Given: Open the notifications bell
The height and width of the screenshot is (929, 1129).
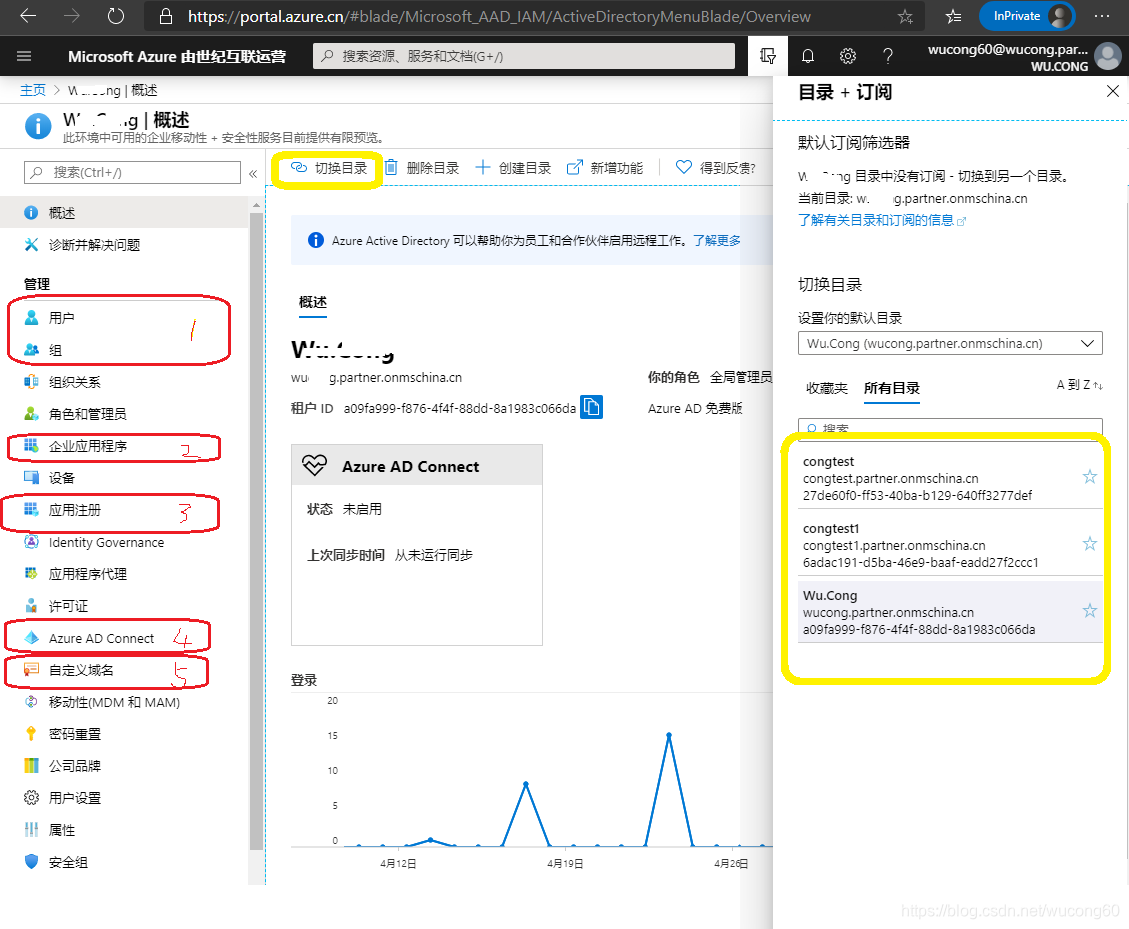Looking at the screenshot, I should click(x=808, y=56).
